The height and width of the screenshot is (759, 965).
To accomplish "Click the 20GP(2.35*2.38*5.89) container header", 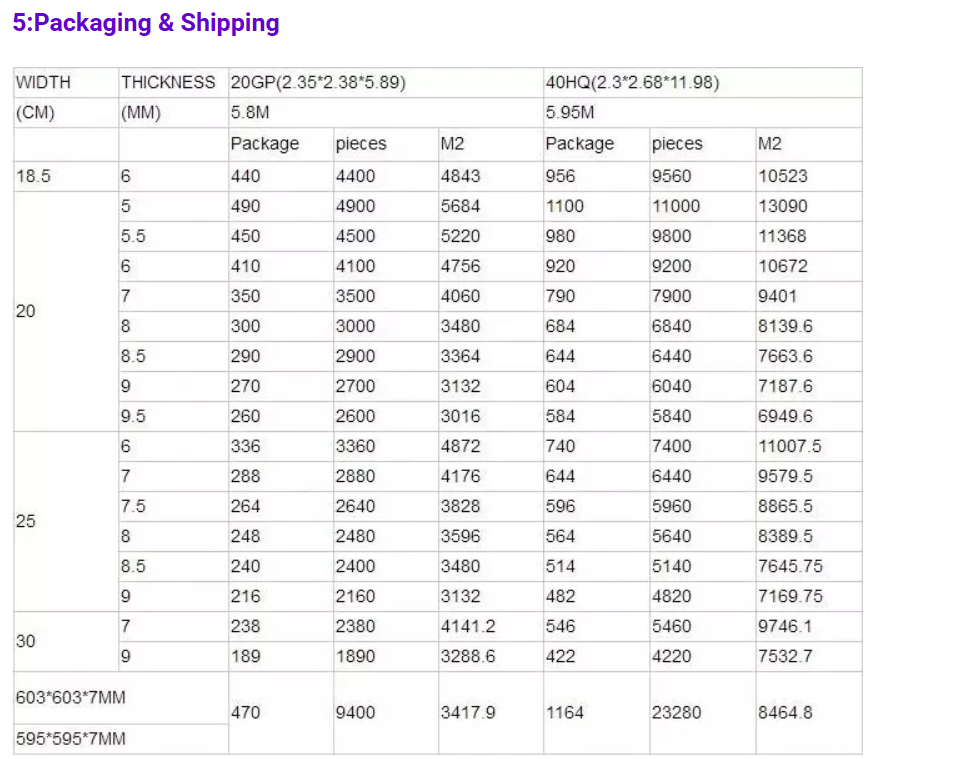I will tap(385, 82).
